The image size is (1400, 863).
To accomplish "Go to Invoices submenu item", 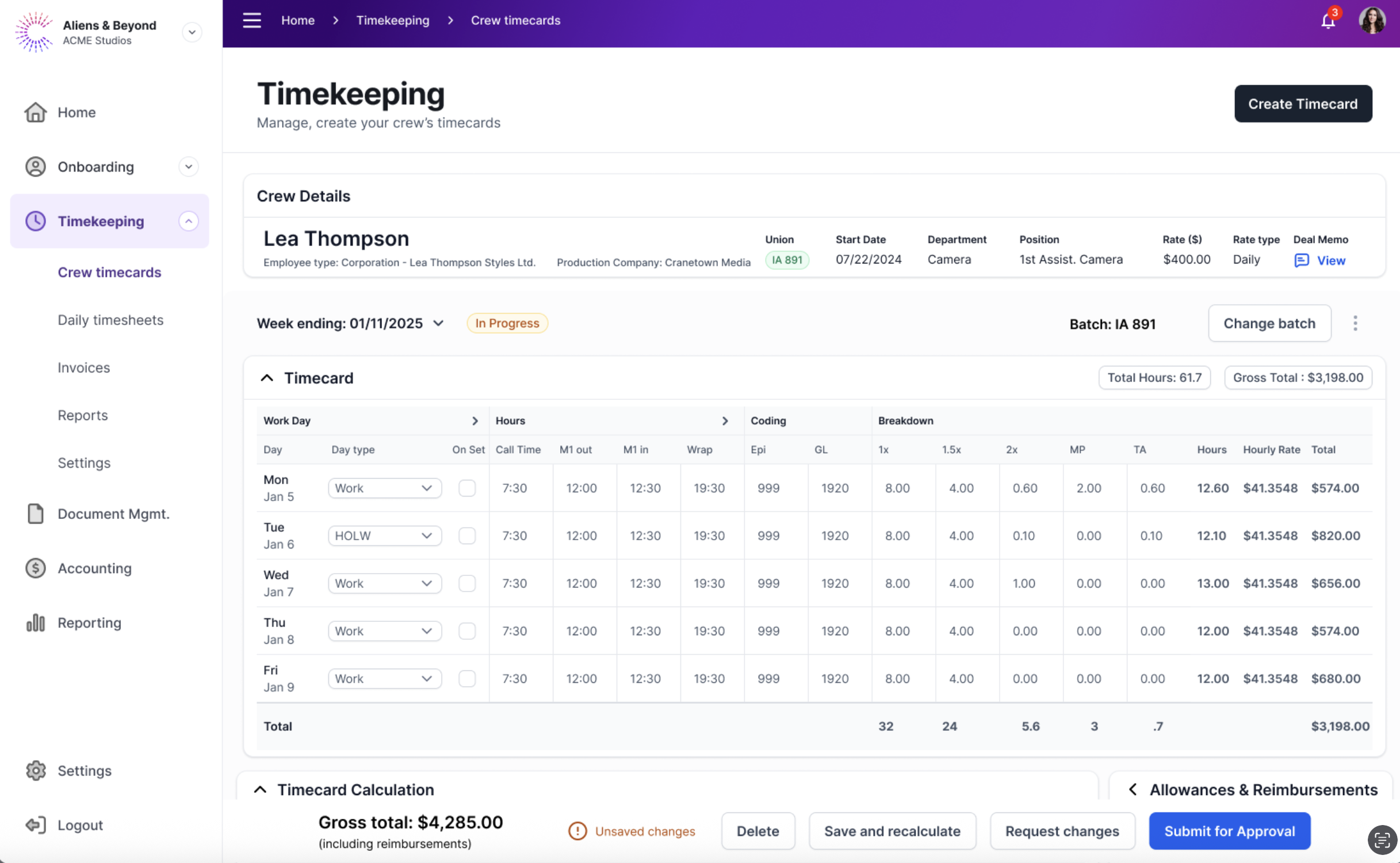I will click(x=83, y=368).
